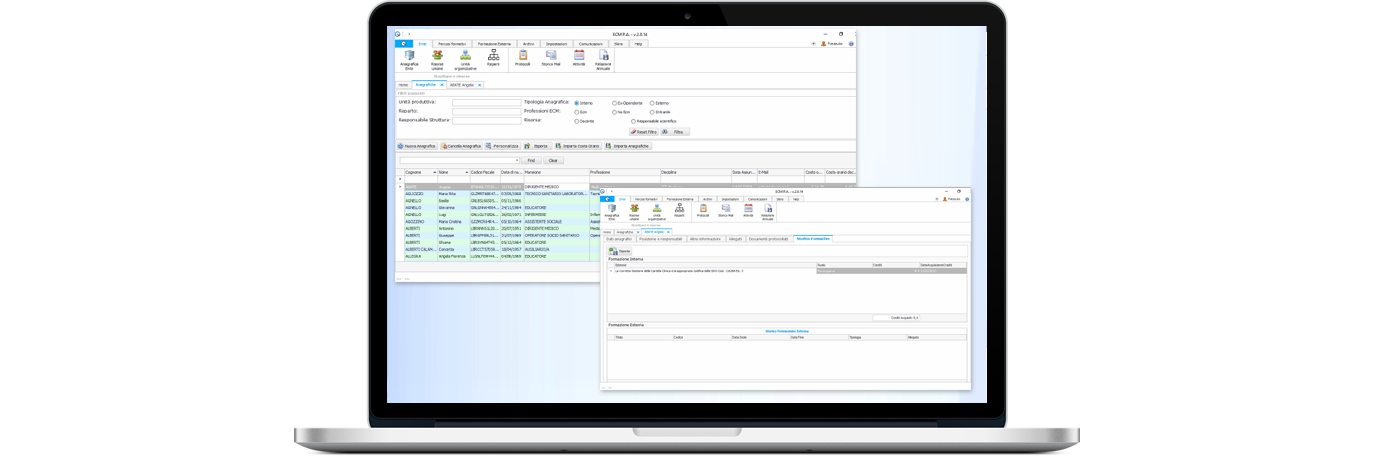The width and height of the screenshot is (1374, 456).
Task: Click the Importa Costo Orario button
Action: [579, 146]
